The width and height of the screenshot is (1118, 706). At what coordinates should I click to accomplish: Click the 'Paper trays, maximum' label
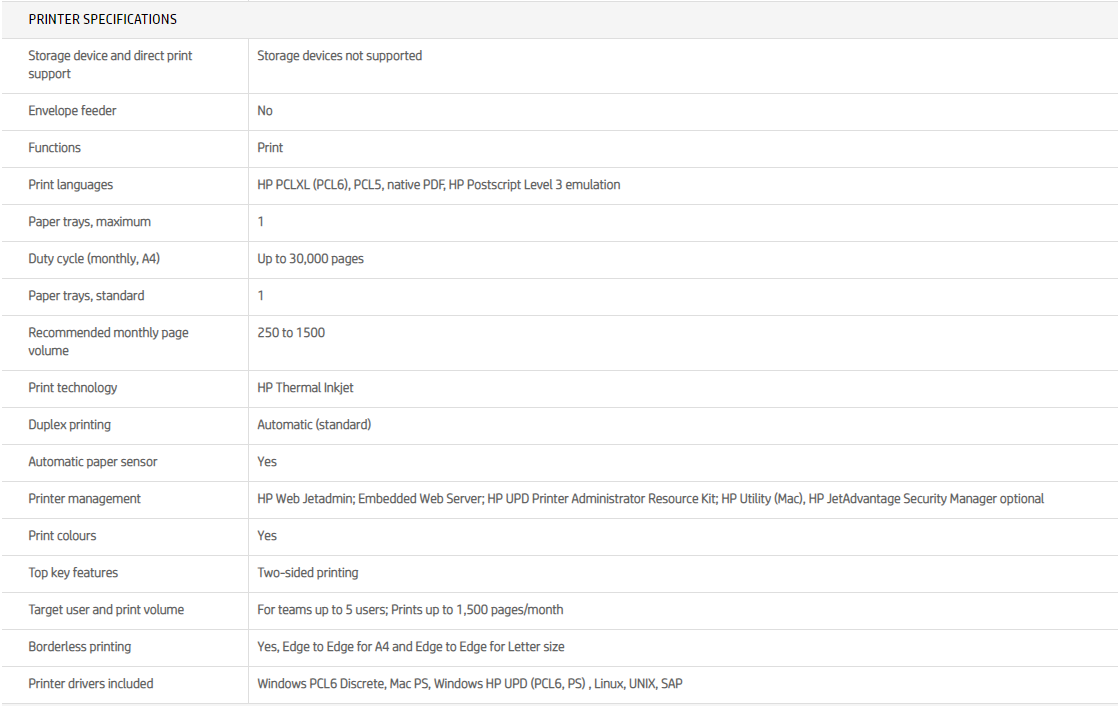point(90,222)
